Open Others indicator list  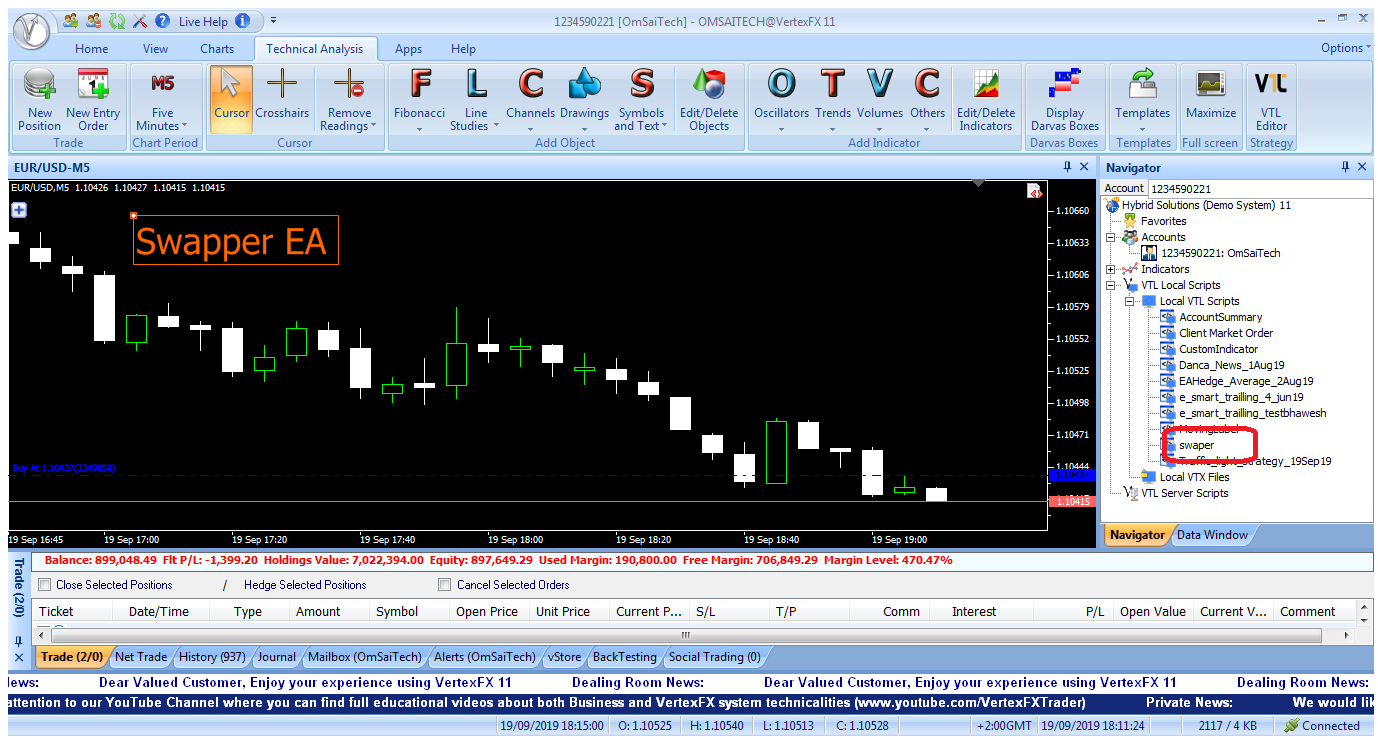click(x=927, y=100)
